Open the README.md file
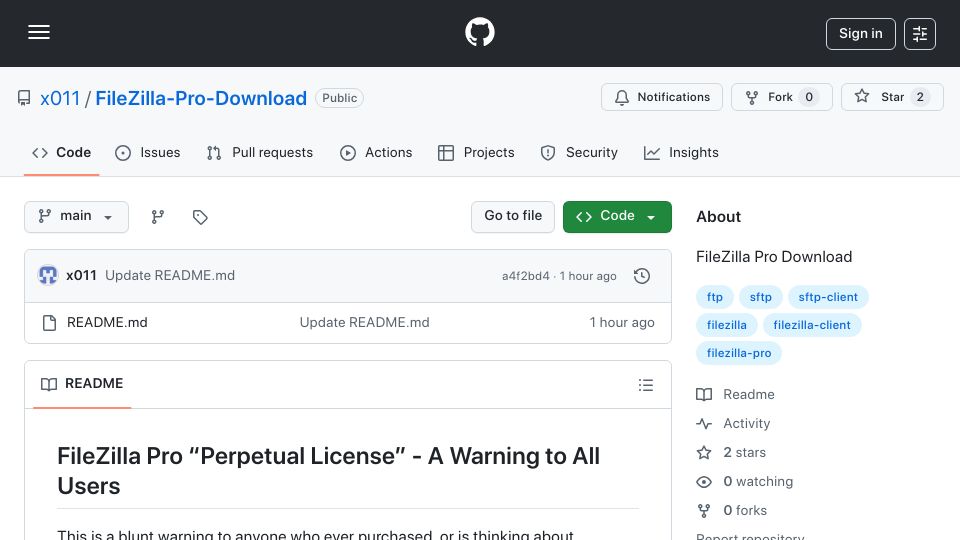Screen dimensions: 960x540 coord(107,323)
